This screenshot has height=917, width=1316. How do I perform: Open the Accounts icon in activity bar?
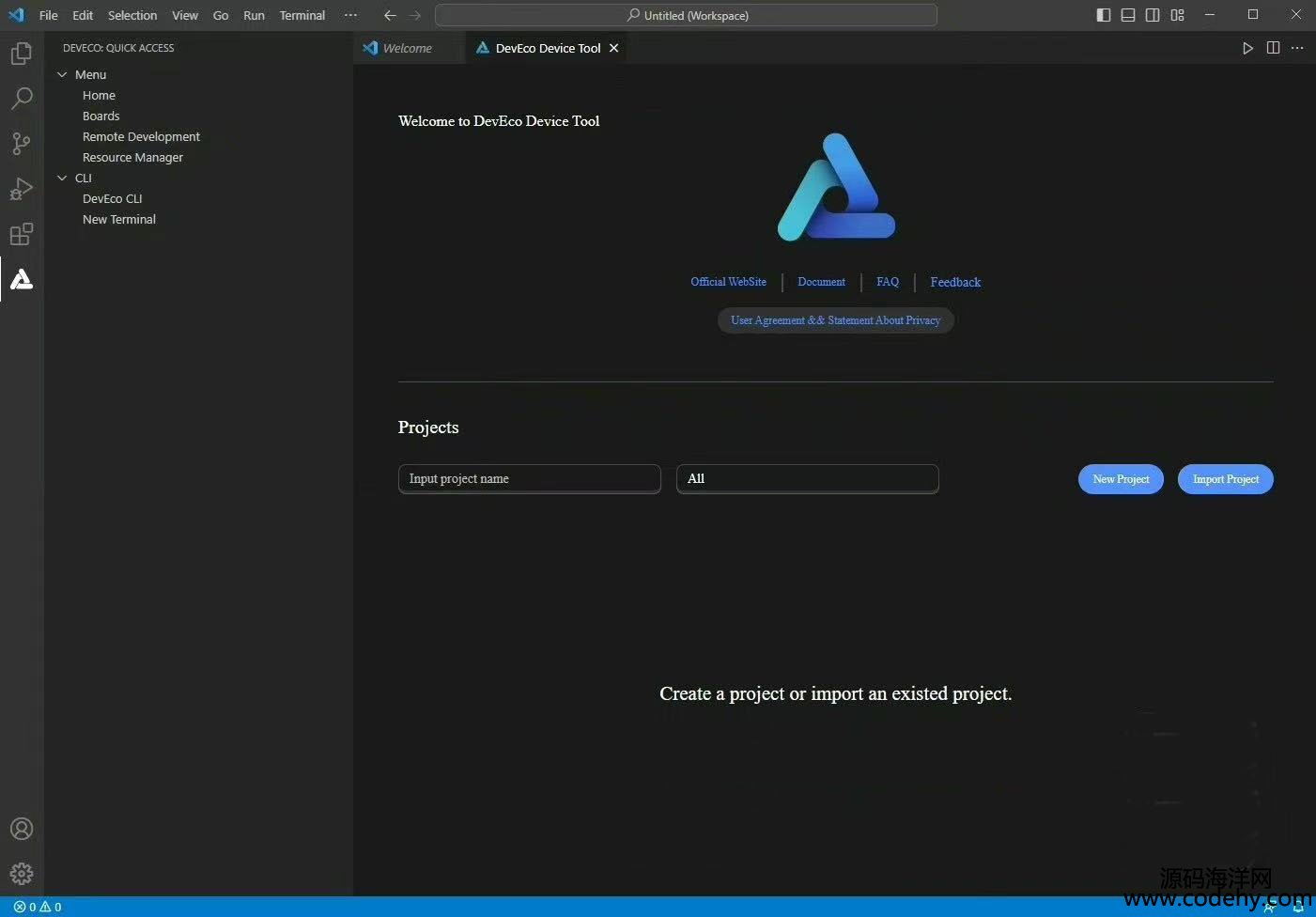(x=22, y=829)
